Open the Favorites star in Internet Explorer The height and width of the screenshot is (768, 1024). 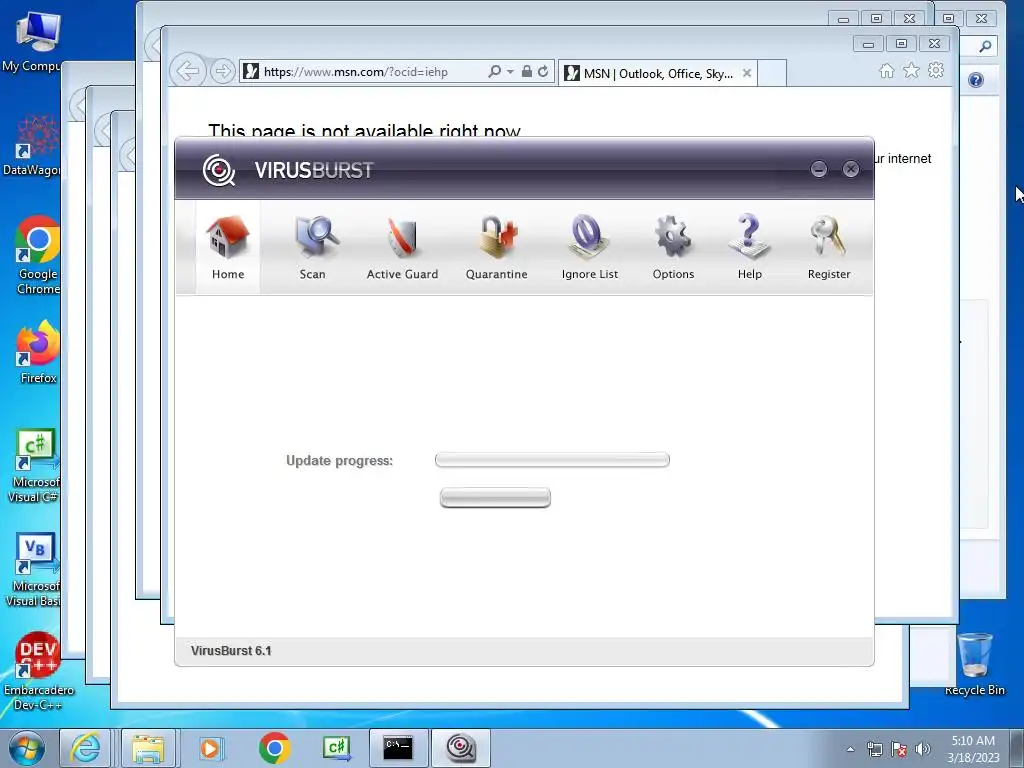(x=911, y=71)
